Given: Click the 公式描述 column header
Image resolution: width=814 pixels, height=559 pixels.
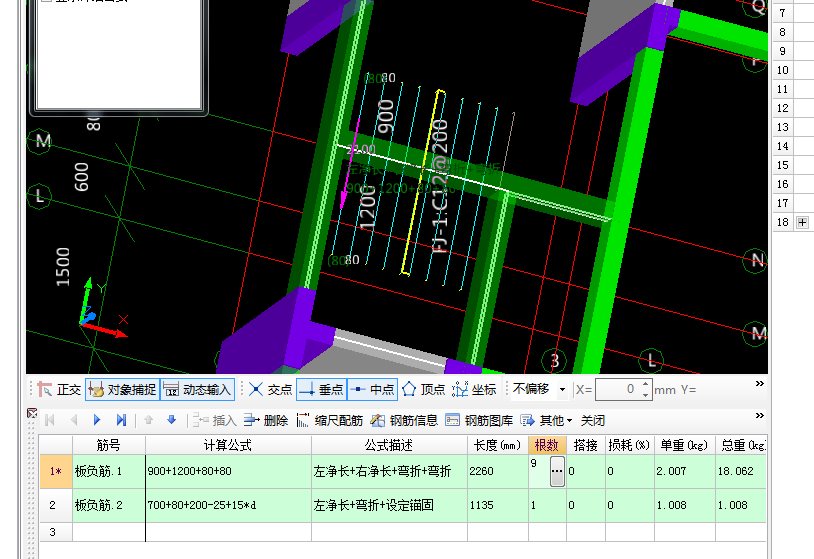Looking at the screenshot, I should 389,445.
